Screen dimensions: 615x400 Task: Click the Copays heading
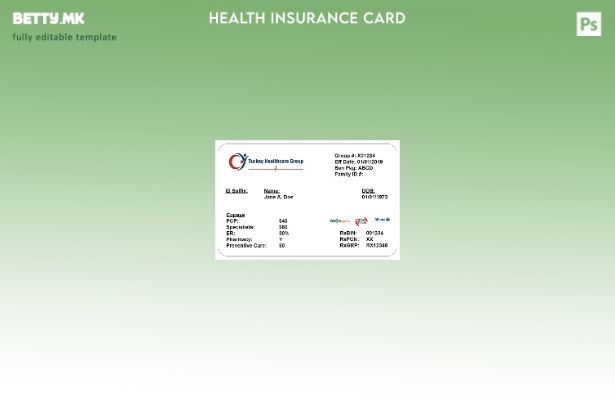pos(235,214)
